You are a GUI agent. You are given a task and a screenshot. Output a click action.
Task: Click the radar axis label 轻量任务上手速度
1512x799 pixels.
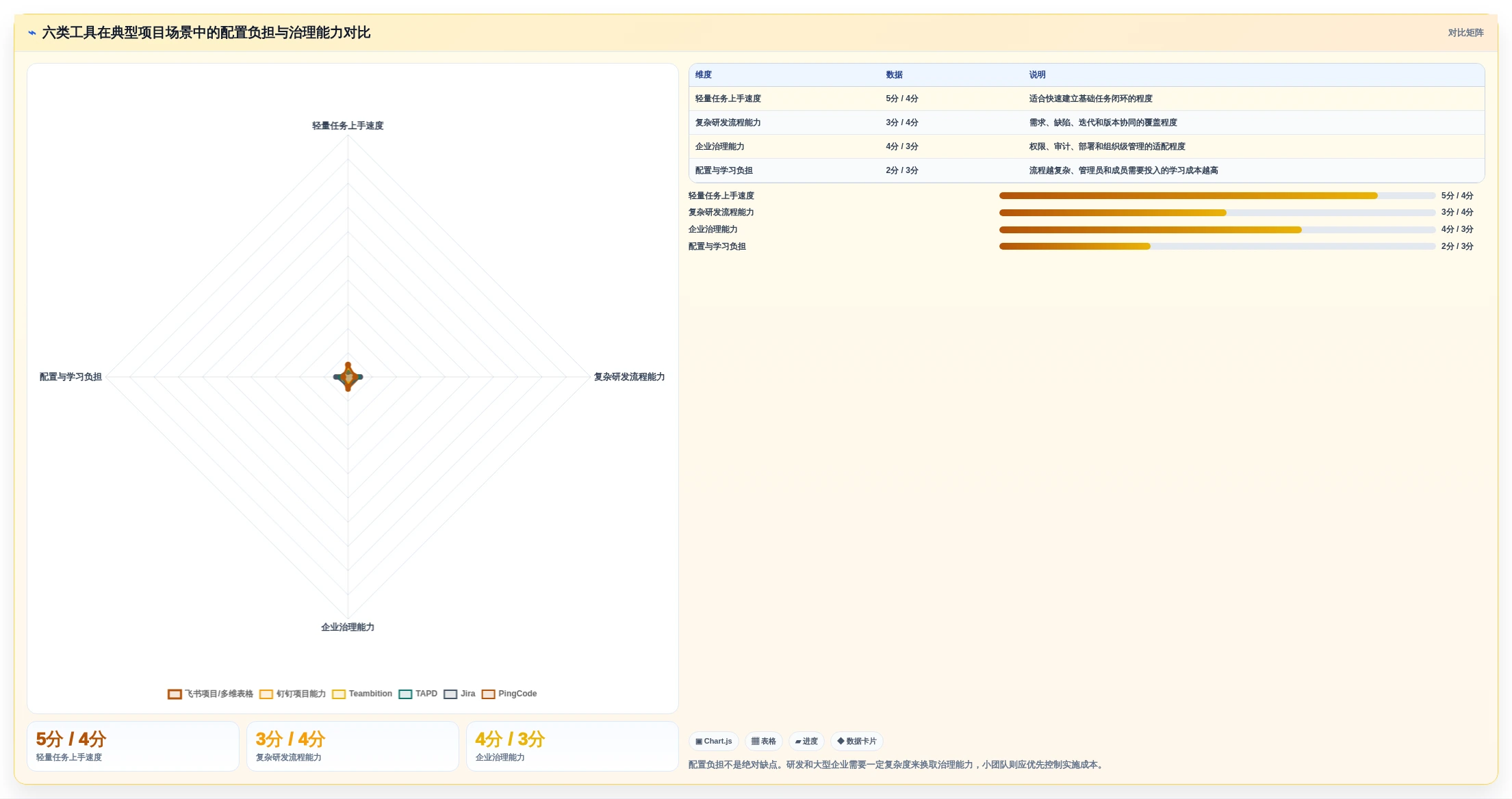click(348, 126)
